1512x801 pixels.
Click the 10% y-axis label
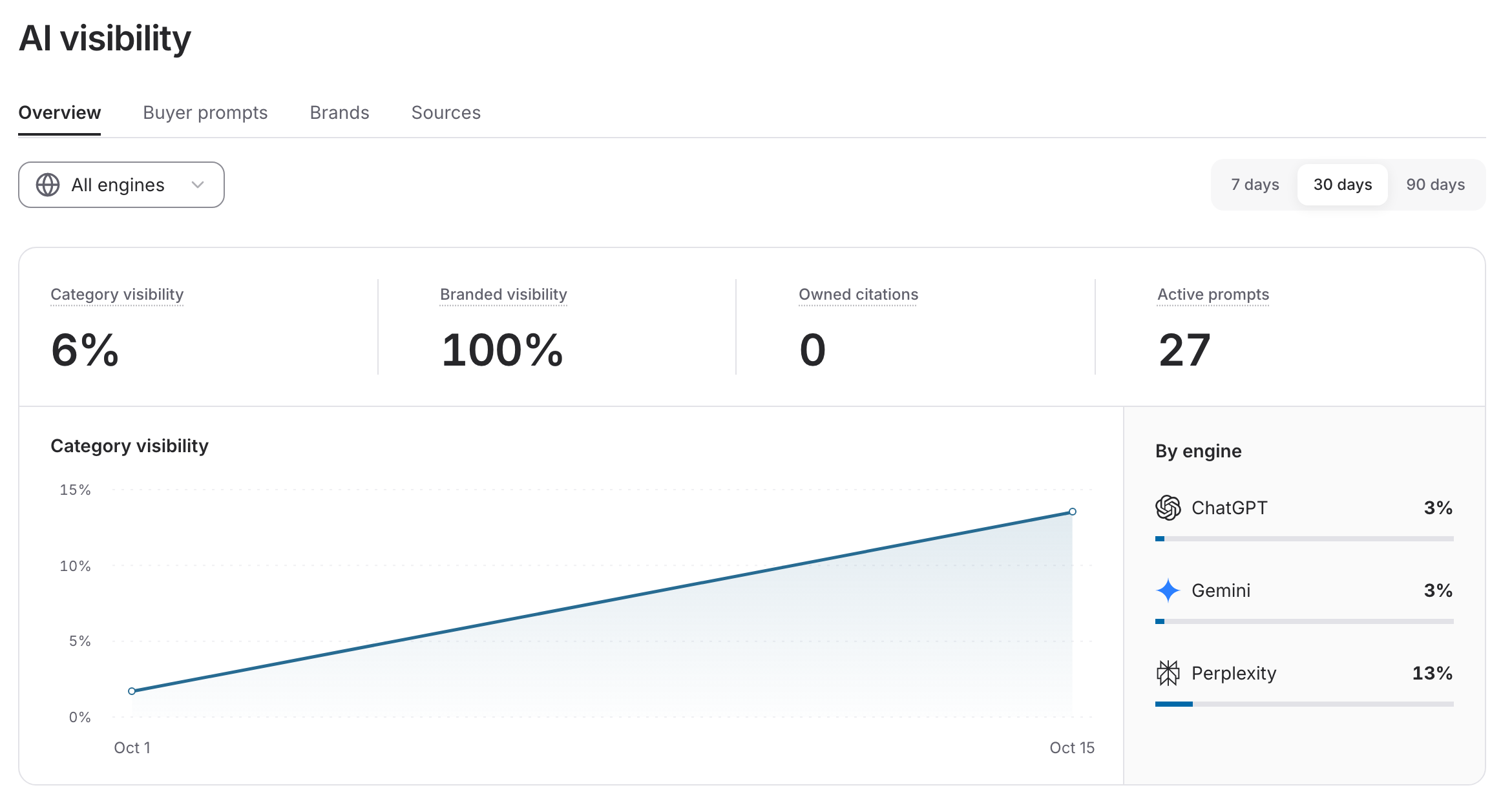point(75,566)
